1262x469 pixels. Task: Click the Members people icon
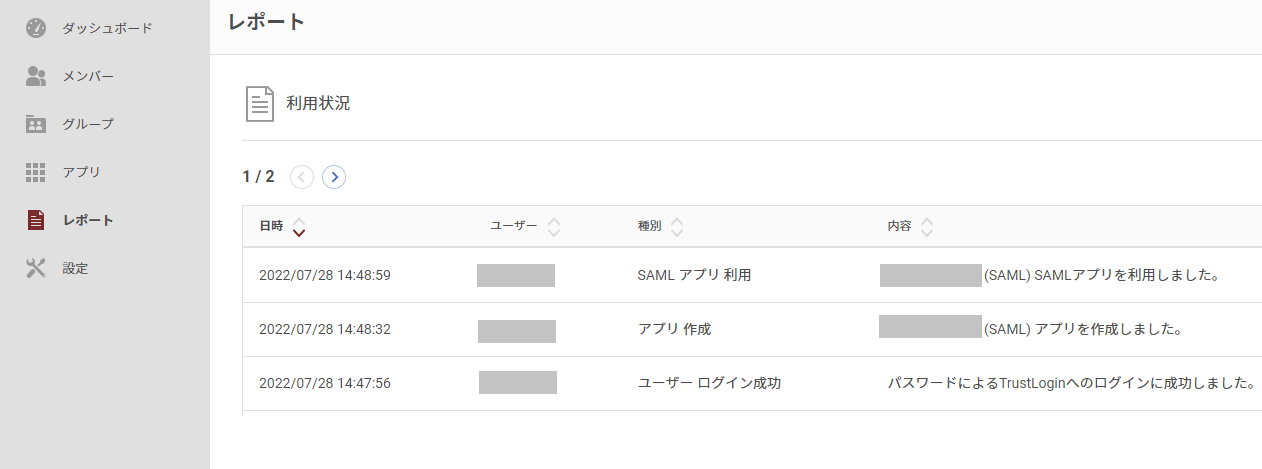click(36, 76)
